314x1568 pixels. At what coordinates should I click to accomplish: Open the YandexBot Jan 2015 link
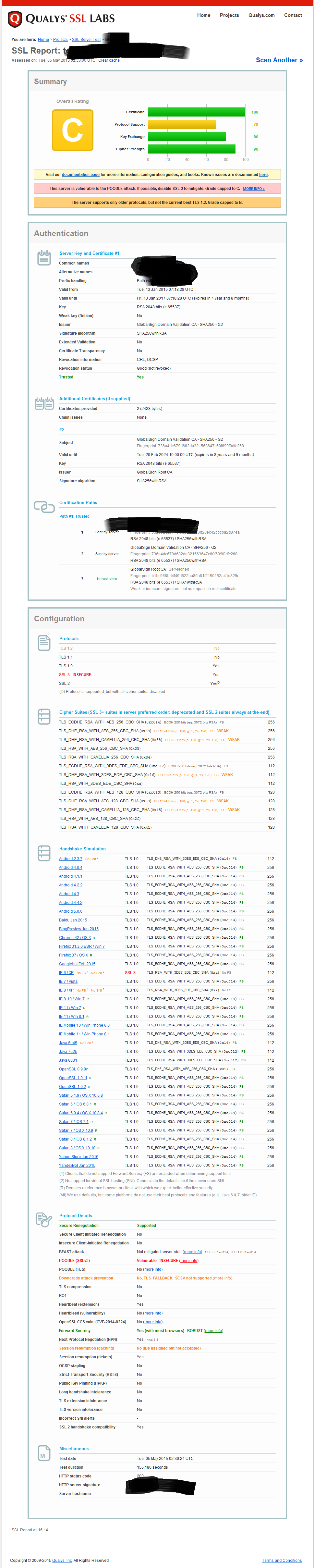77,1166
